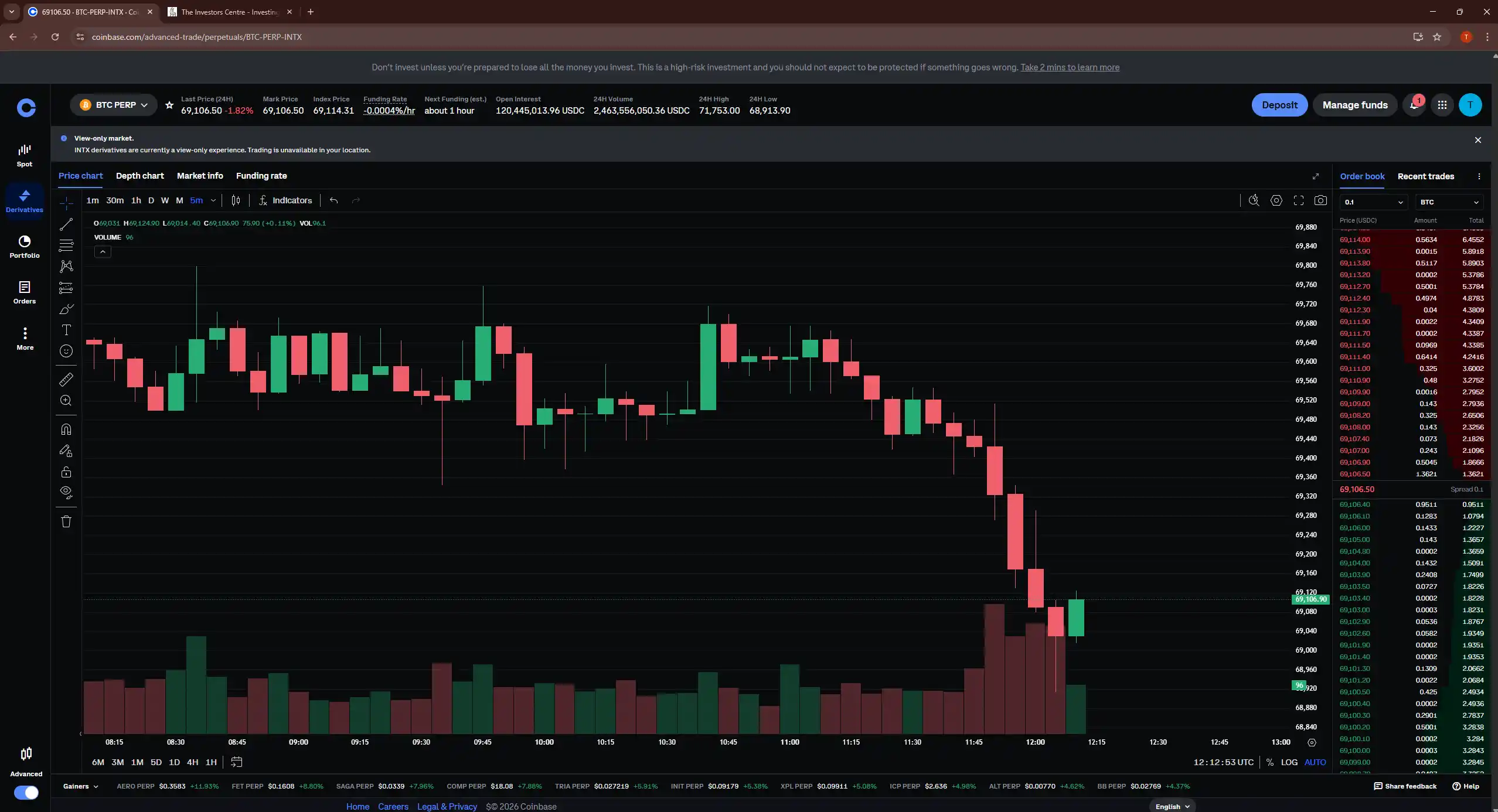Select the brush drawing tool

pyautogui.click(x=66, y=309)
